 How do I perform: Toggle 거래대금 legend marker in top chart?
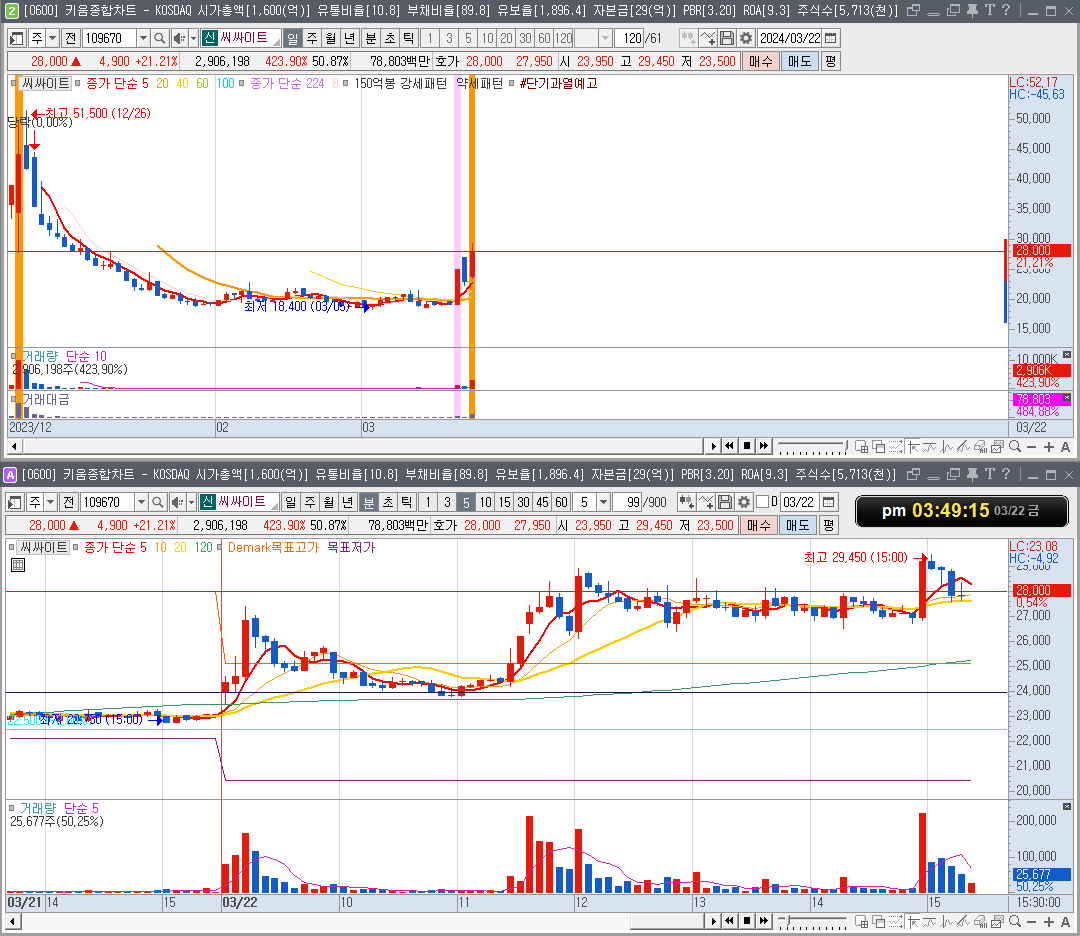[x=14, y=399]
